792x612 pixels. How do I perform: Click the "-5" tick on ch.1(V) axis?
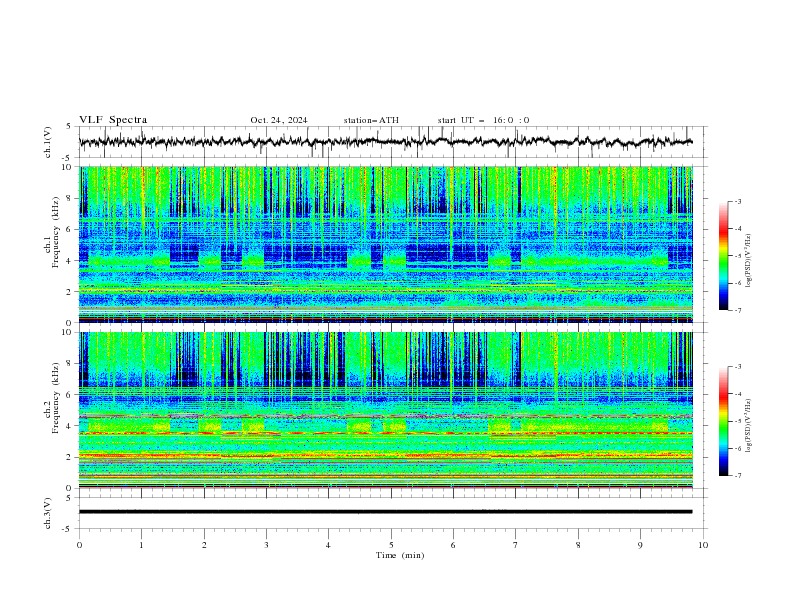[x=68, y=158]
